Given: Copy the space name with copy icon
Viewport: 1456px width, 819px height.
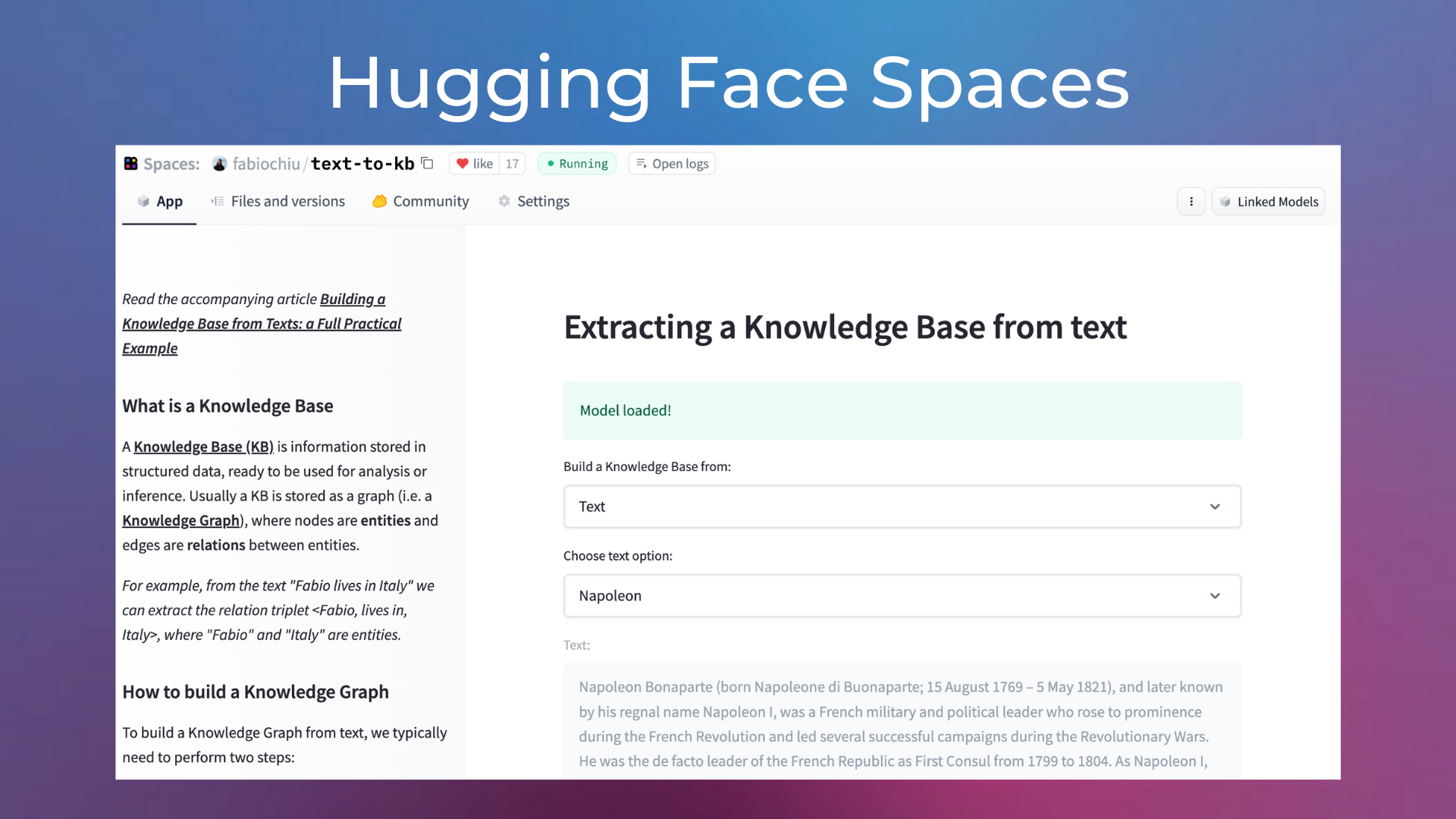Looking at the screenshot, I should [428, 163].
